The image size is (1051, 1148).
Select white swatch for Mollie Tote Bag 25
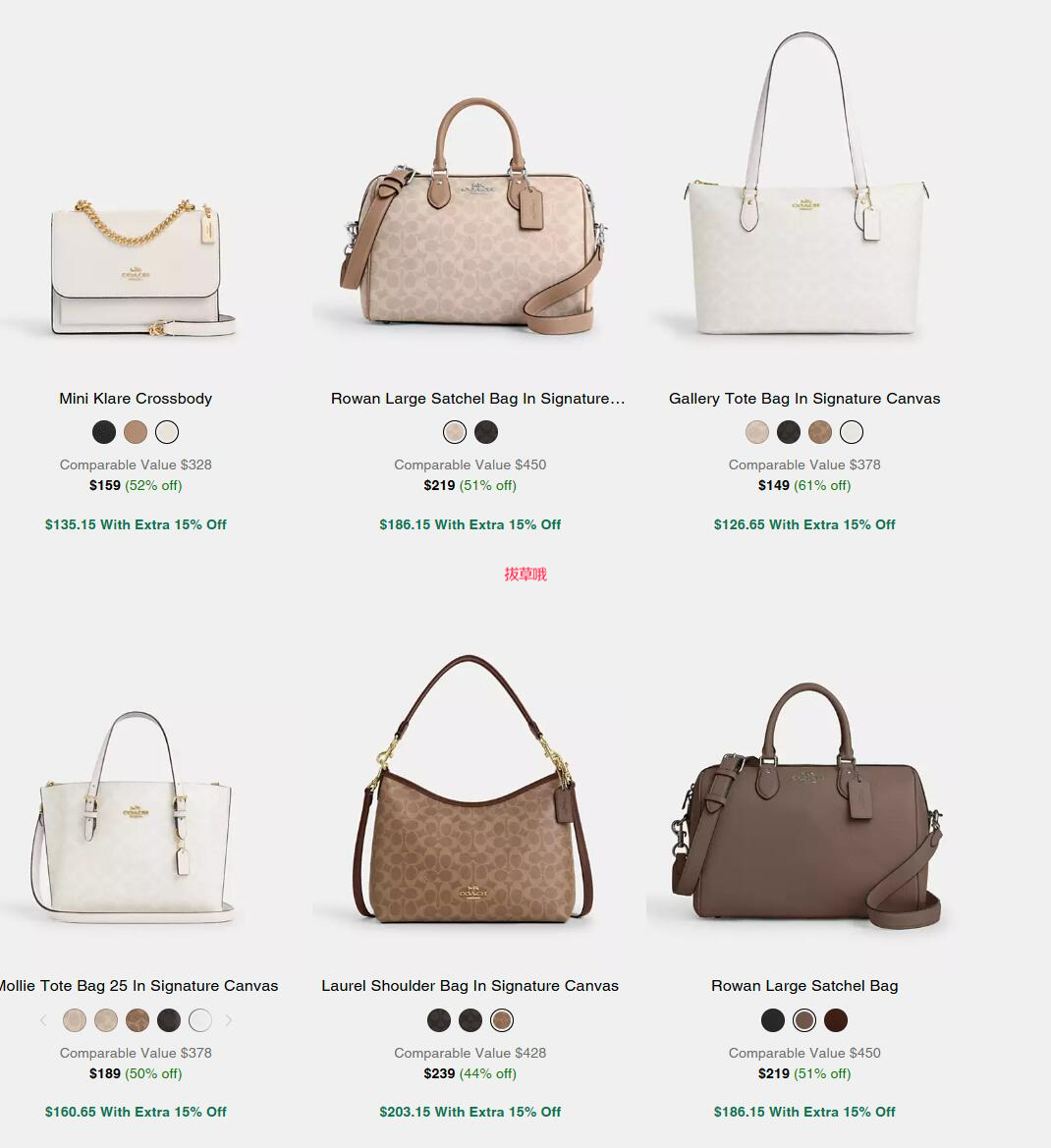click(x=200, y=1020)
